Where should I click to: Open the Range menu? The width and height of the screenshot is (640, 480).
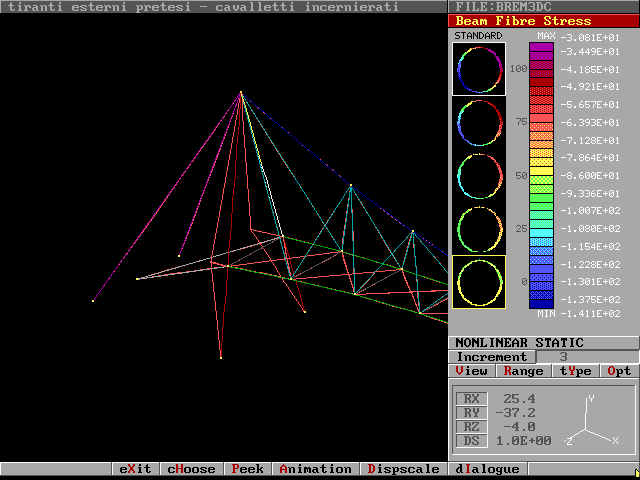point(523,371)
